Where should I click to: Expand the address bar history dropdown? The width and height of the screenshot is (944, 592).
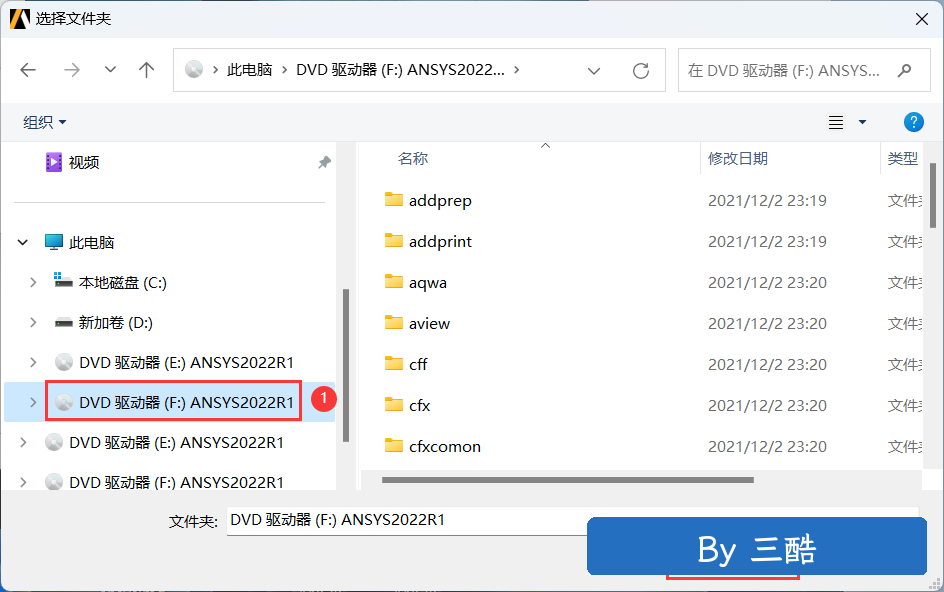tap(594, 71)
